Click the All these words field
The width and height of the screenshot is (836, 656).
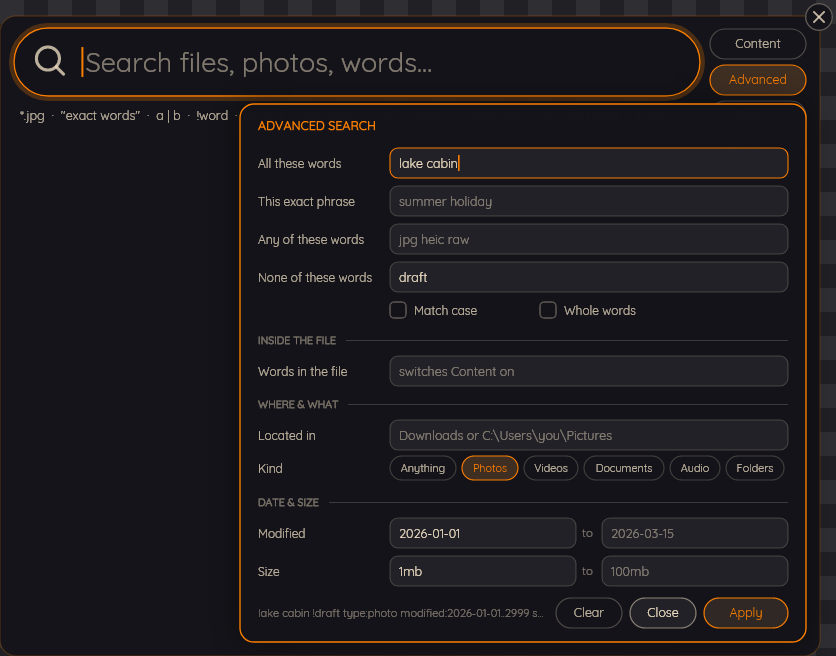click(x=589, y=163)
